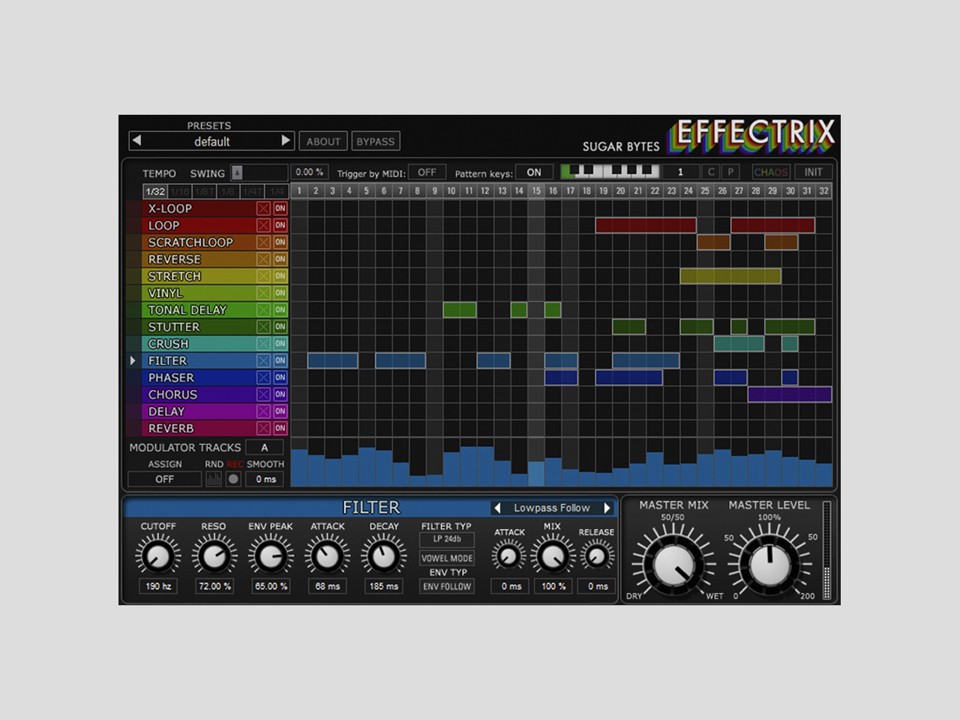Clear the TONAL DELAY track with its X icon
This screenshot has height=720, width=960.
(x=263, y=310)
